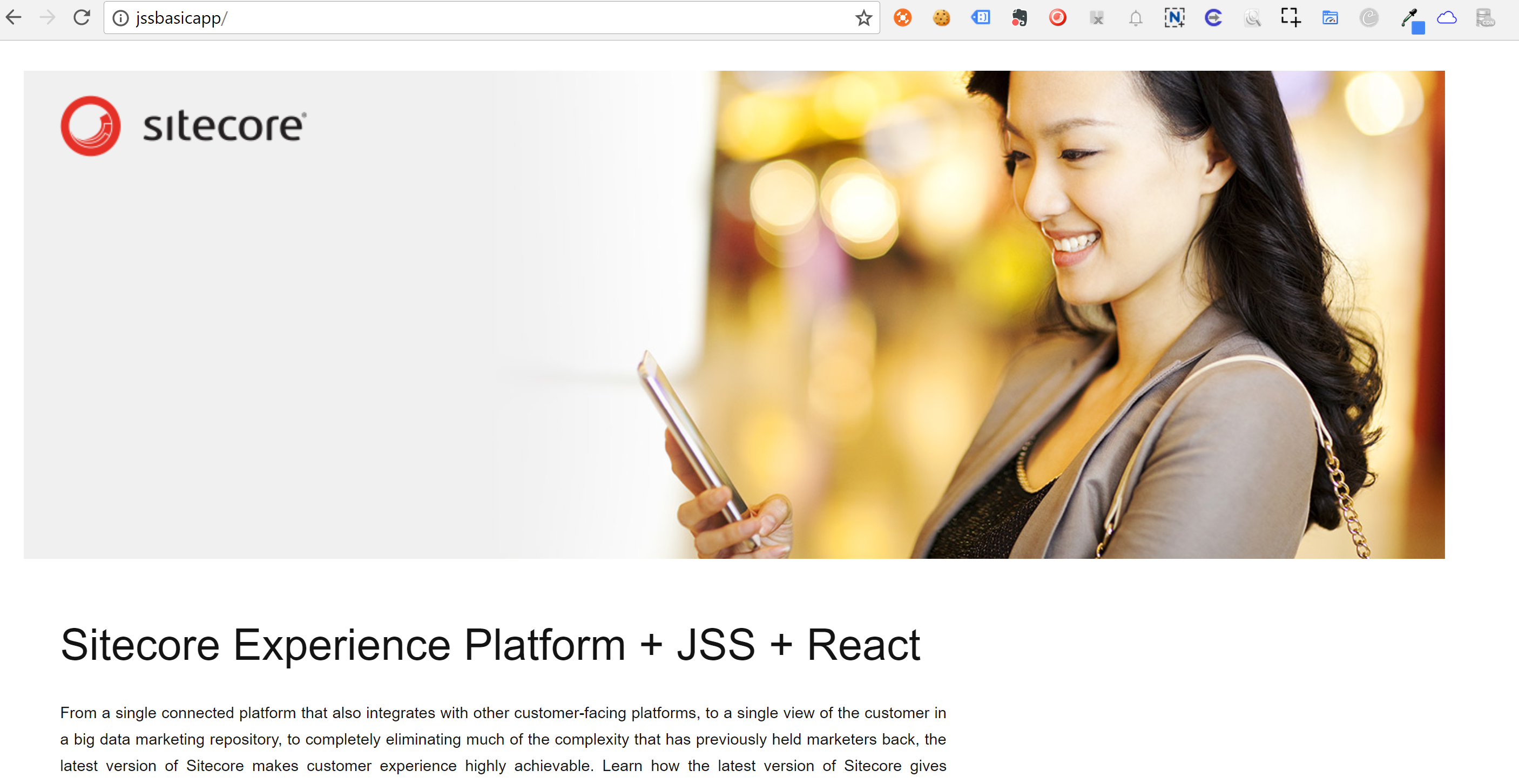The width and height of the screenshot is (1519, 784).
Task: Open the orange four-arrows extension
Action: coord(902,18)
